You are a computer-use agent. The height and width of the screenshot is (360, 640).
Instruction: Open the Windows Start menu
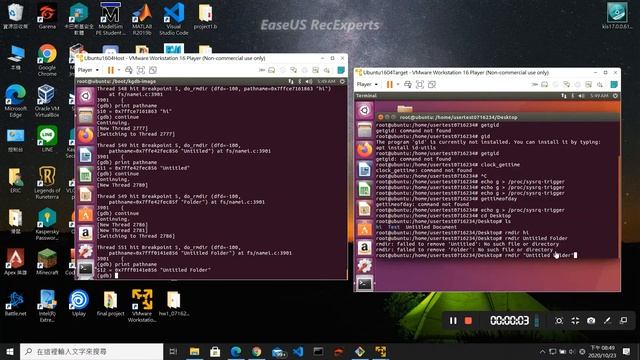[10, 351]
